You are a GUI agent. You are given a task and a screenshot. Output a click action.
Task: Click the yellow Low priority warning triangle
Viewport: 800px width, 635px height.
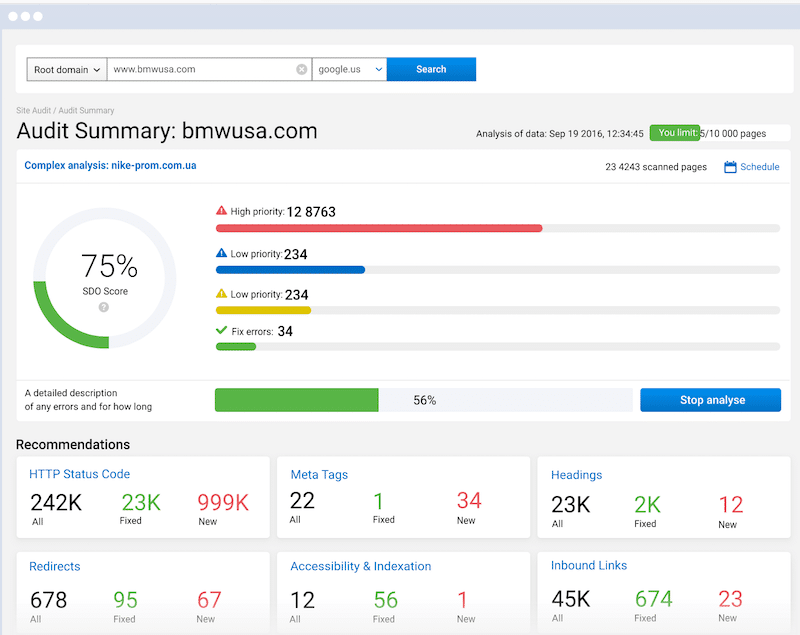(x=221, y=293)
